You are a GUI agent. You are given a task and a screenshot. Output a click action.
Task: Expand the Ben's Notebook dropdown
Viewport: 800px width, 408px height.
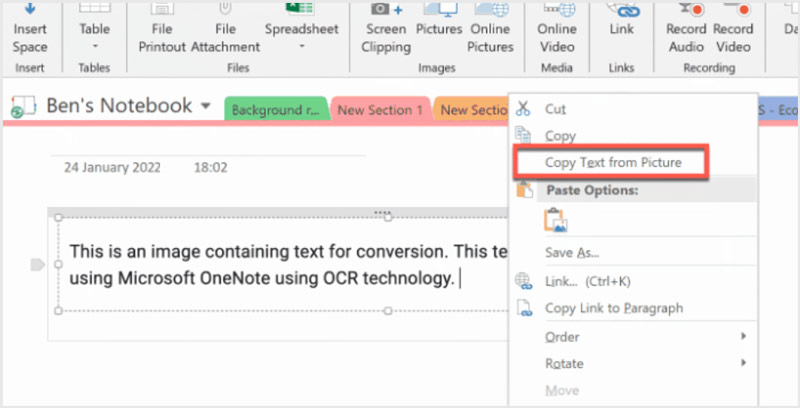(x=205, y=106)
